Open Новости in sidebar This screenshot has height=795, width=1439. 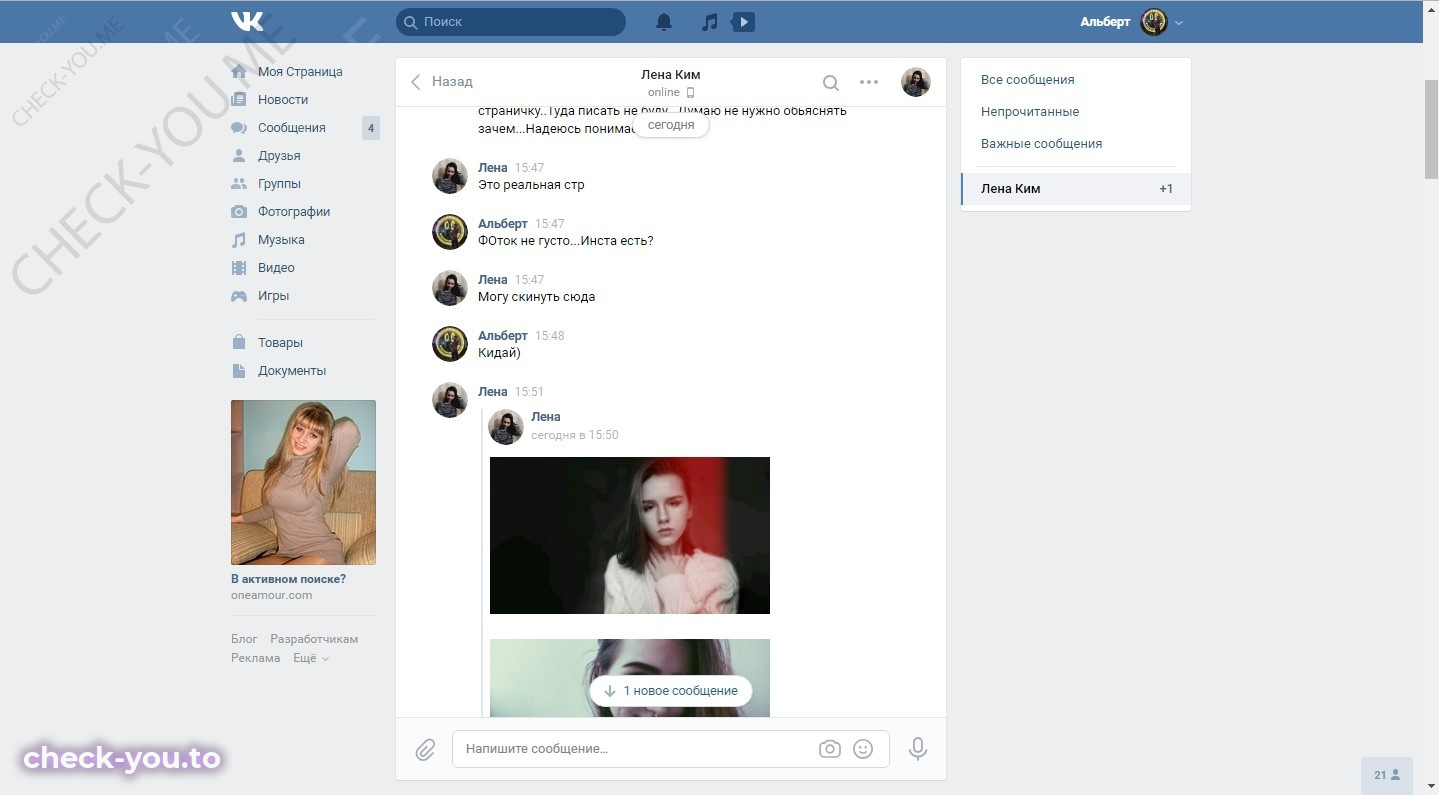283,100
